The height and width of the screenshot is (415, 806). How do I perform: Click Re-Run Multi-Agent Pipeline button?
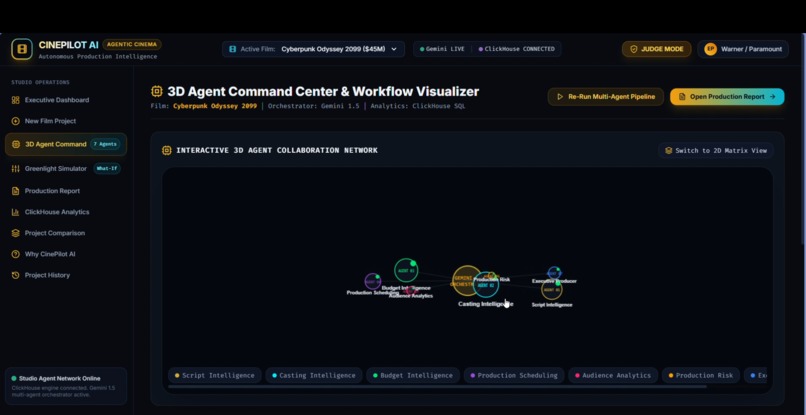[x=606, y=97]
